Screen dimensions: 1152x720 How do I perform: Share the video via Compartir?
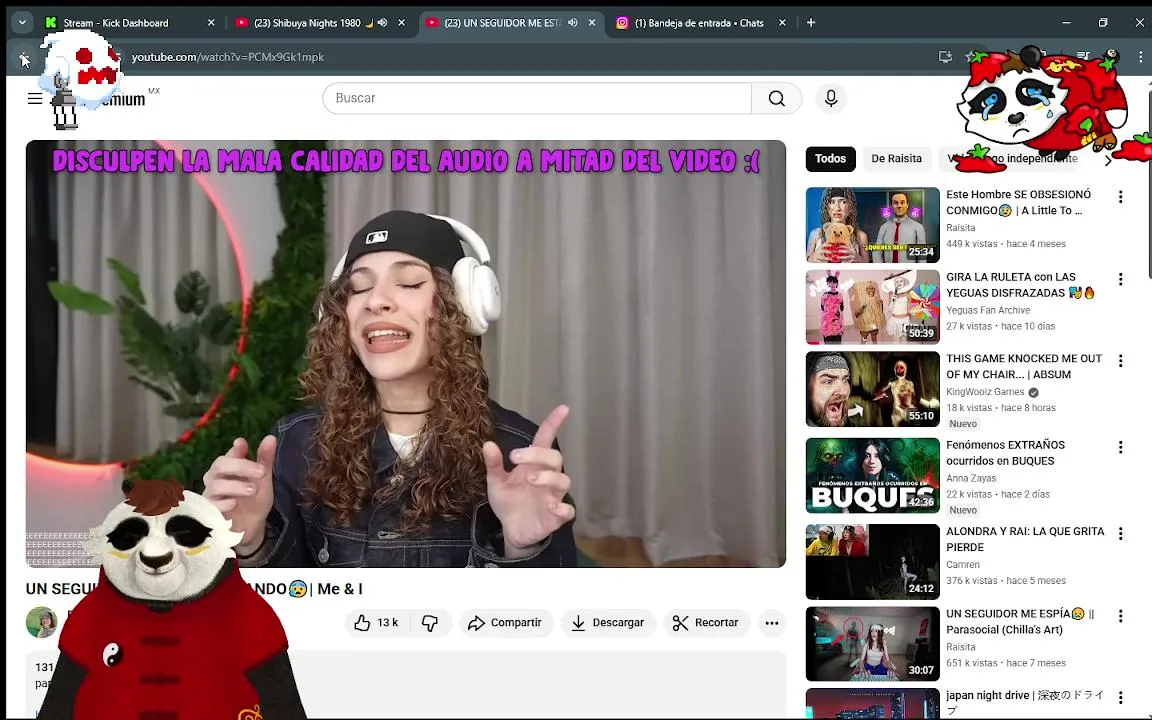[x=505, y=623]
